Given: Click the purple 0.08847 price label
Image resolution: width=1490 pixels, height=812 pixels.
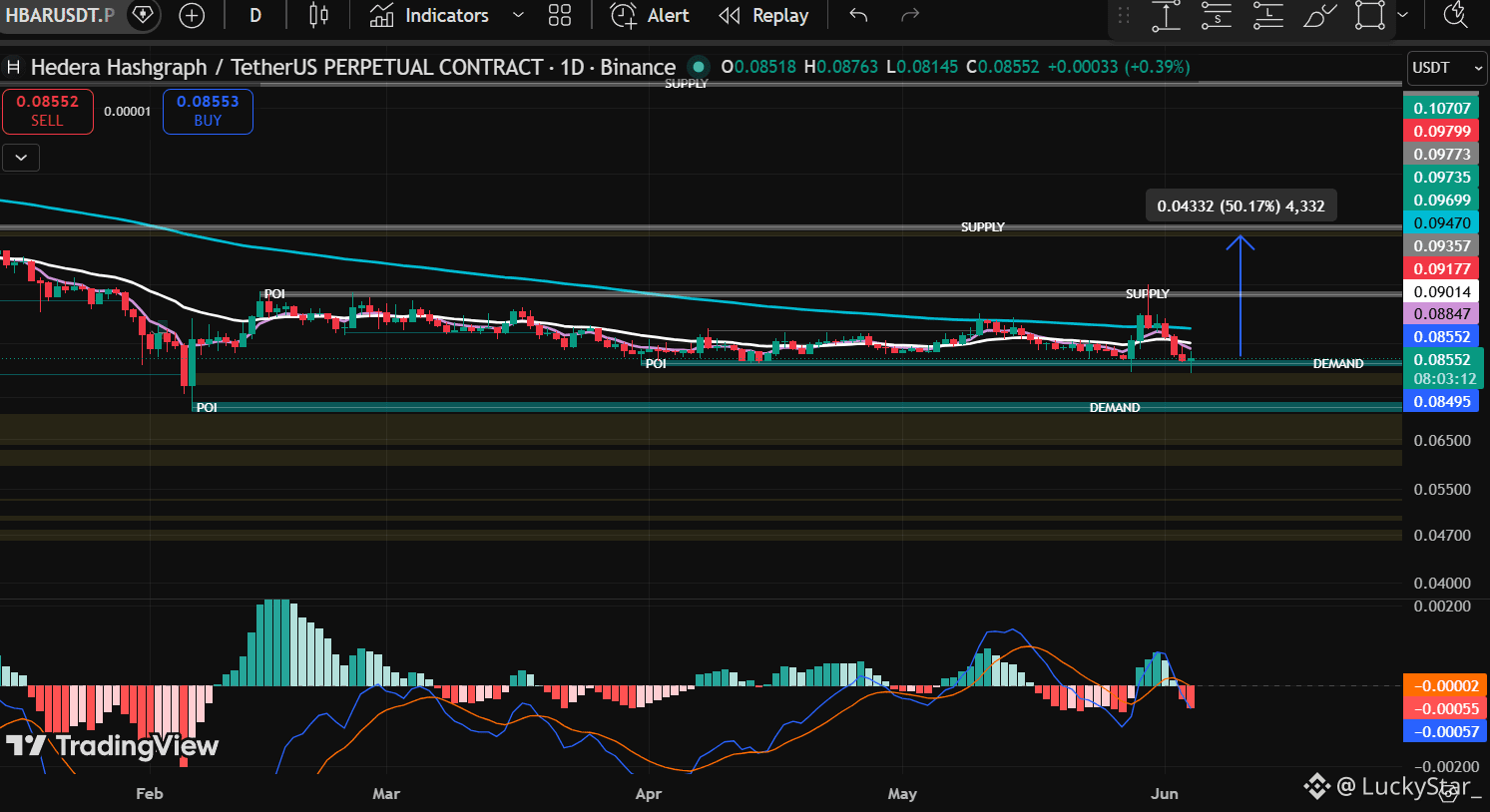Looking at the screenshot, I should [1442, 313].
